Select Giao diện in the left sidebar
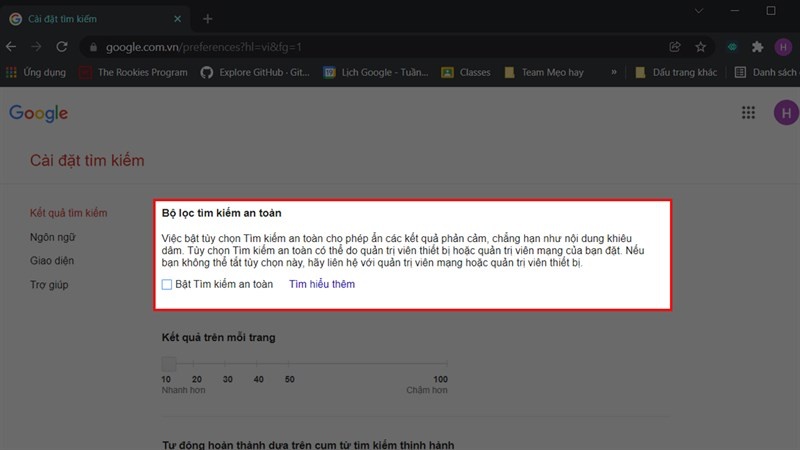 click(x=49, y=261)
